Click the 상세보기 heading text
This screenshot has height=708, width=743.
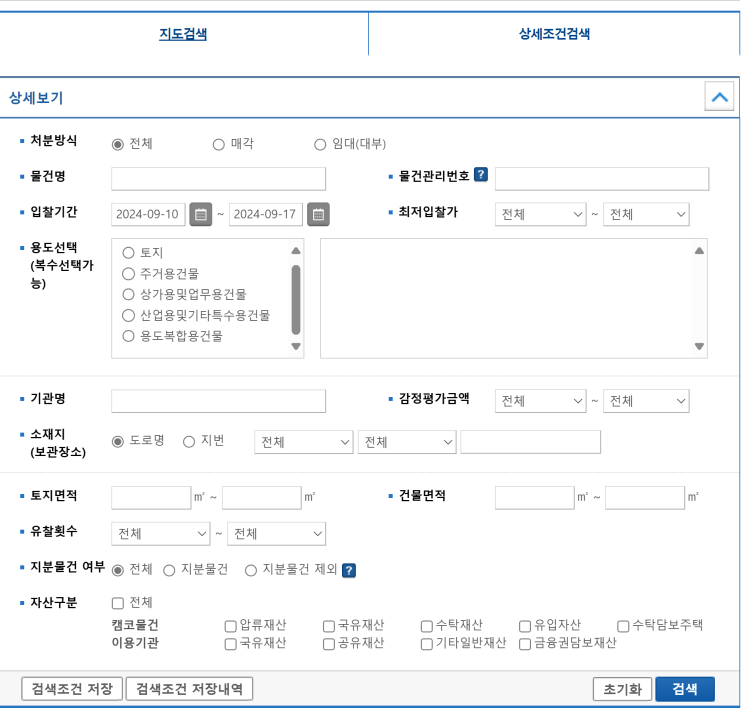tap(36, 98)
